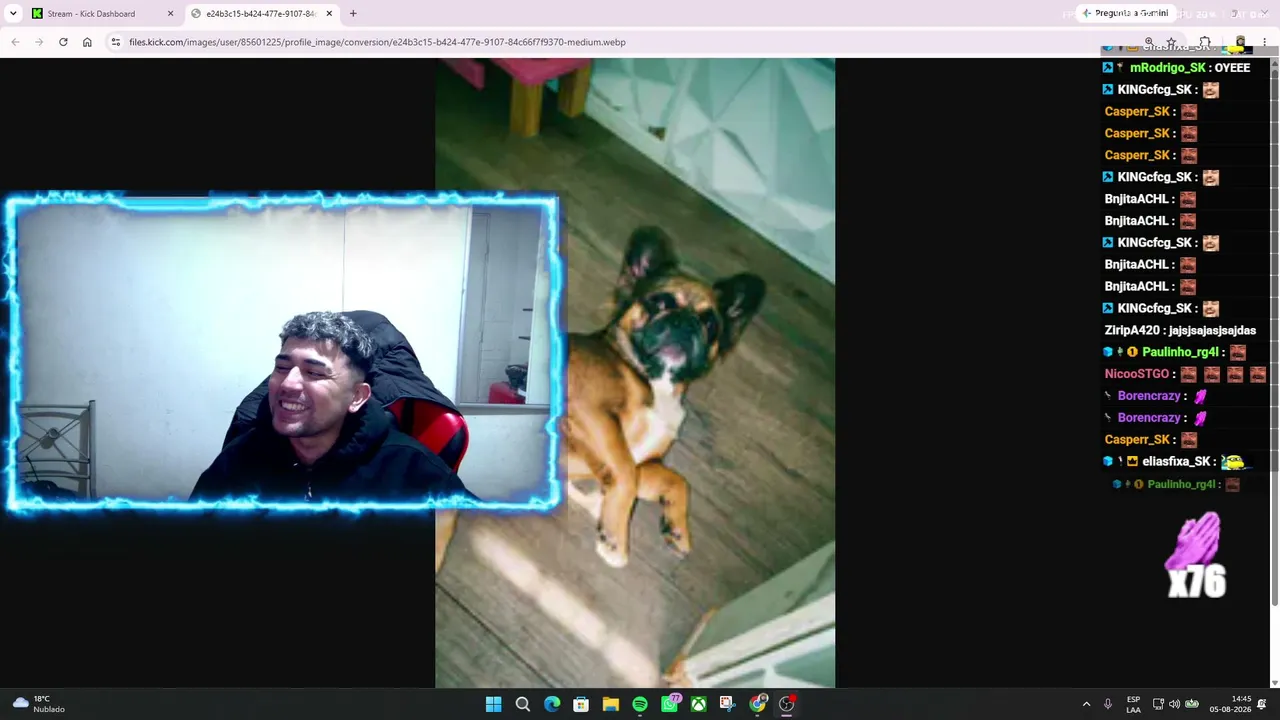Close the Stream - Kick Dashboard tab
Image resolution: width=1280 pixels, height=720 pixels.
pos(170,14)
